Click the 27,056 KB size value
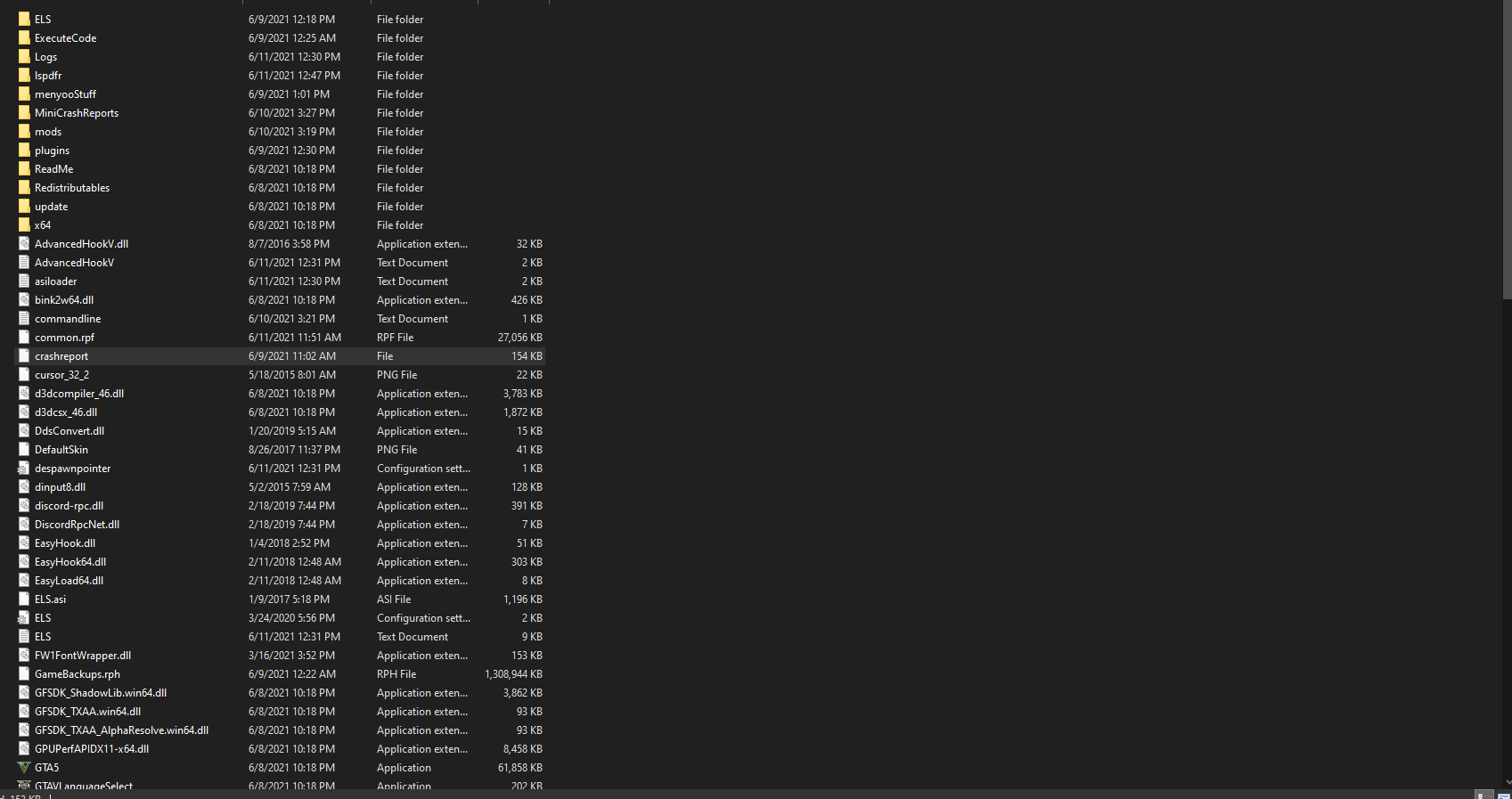Image resolution: width=1512 pixels, height=799 pixels. tap(520, 338)
